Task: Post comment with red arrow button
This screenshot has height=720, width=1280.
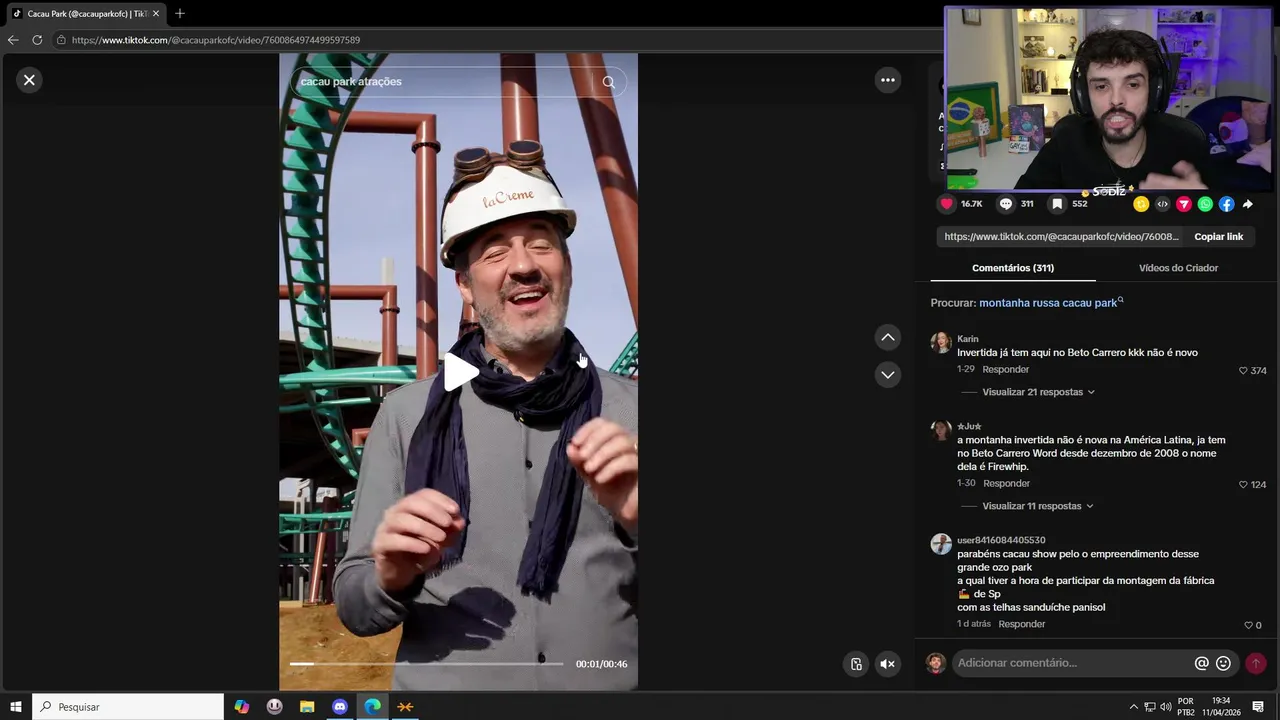Action: (1256, 663)
